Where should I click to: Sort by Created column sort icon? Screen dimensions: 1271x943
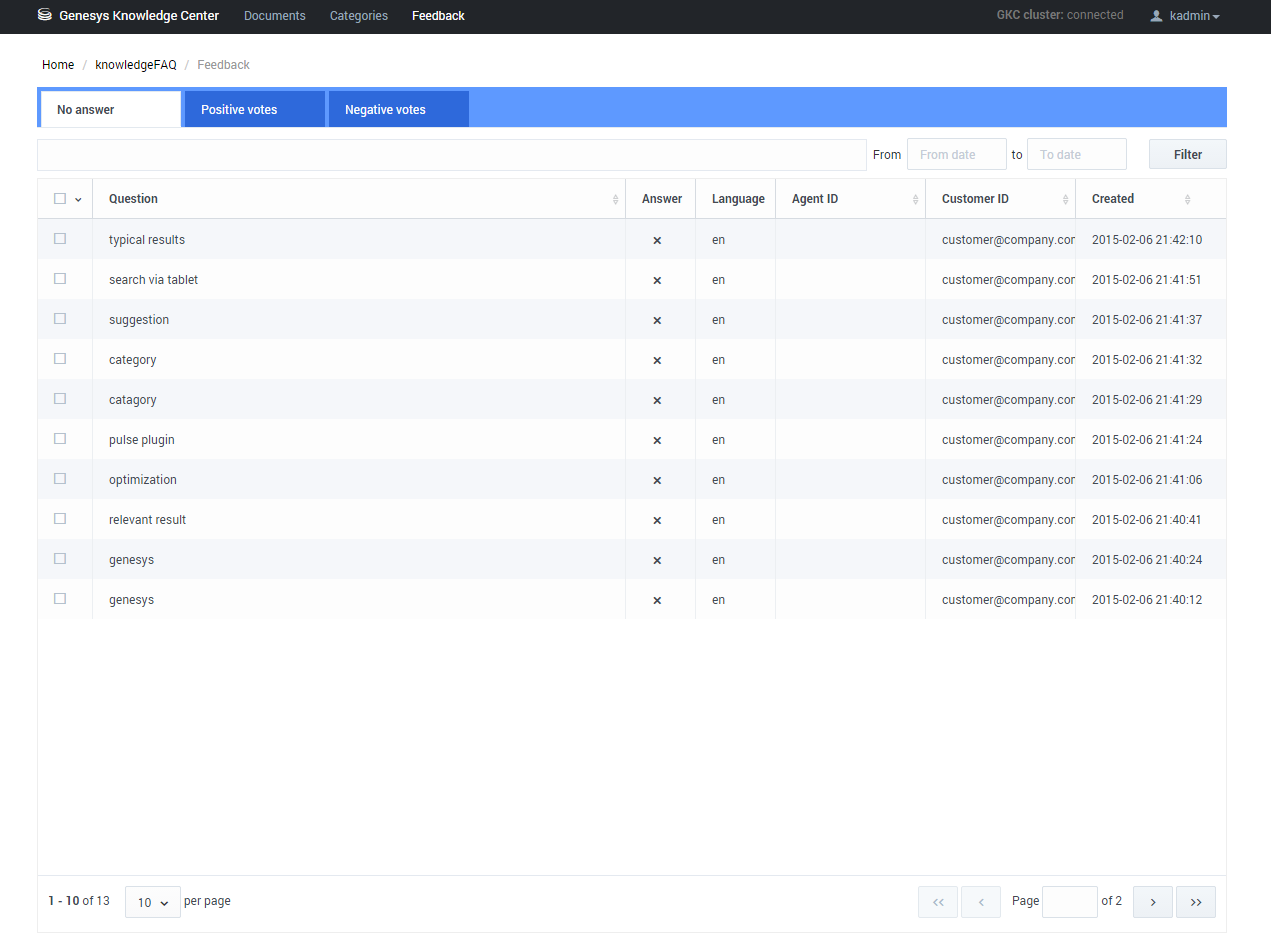tap(1187, 200)
